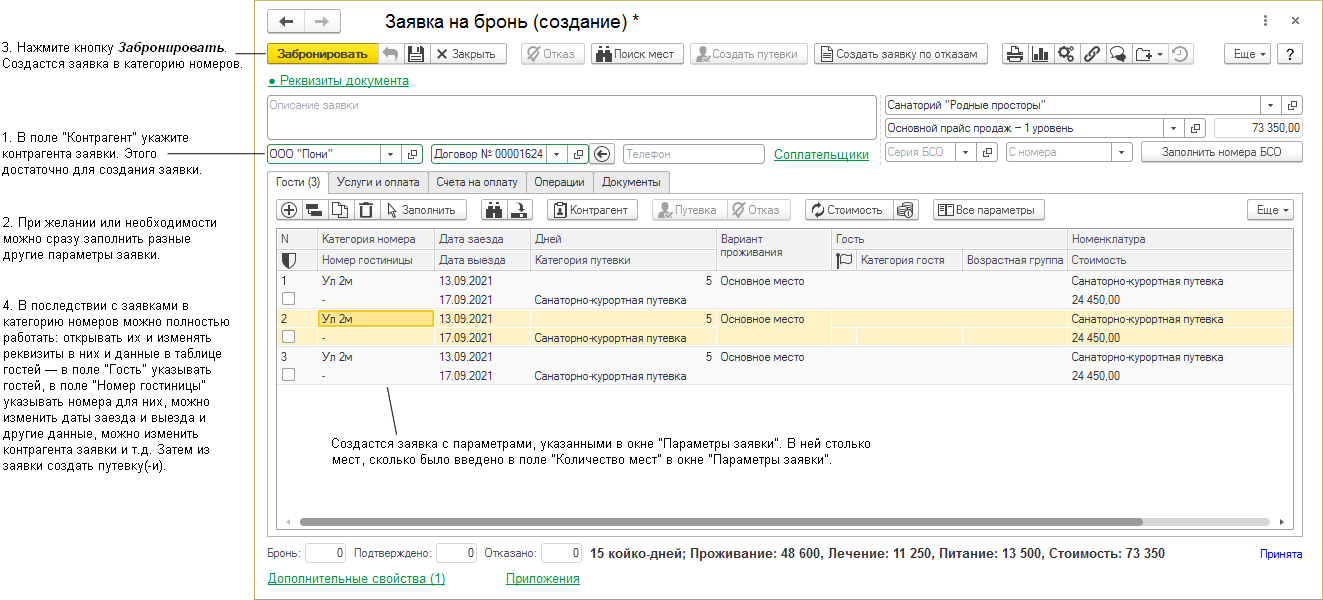The height and width of the screenshot is (600, 1323).
Task: Click the horizontal scrollbar of guests table
Action: (720, 522)
